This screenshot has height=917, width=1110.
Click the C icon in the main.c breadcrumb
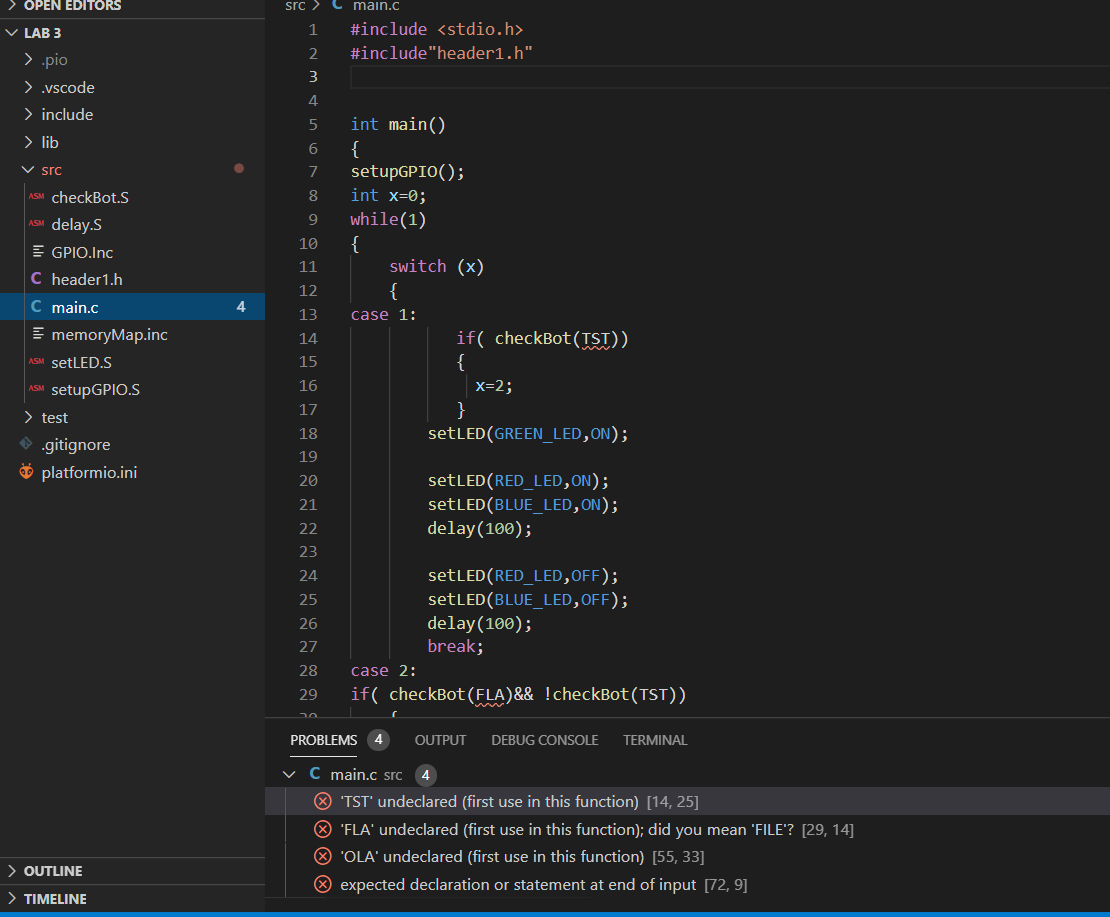click(340, 6)
